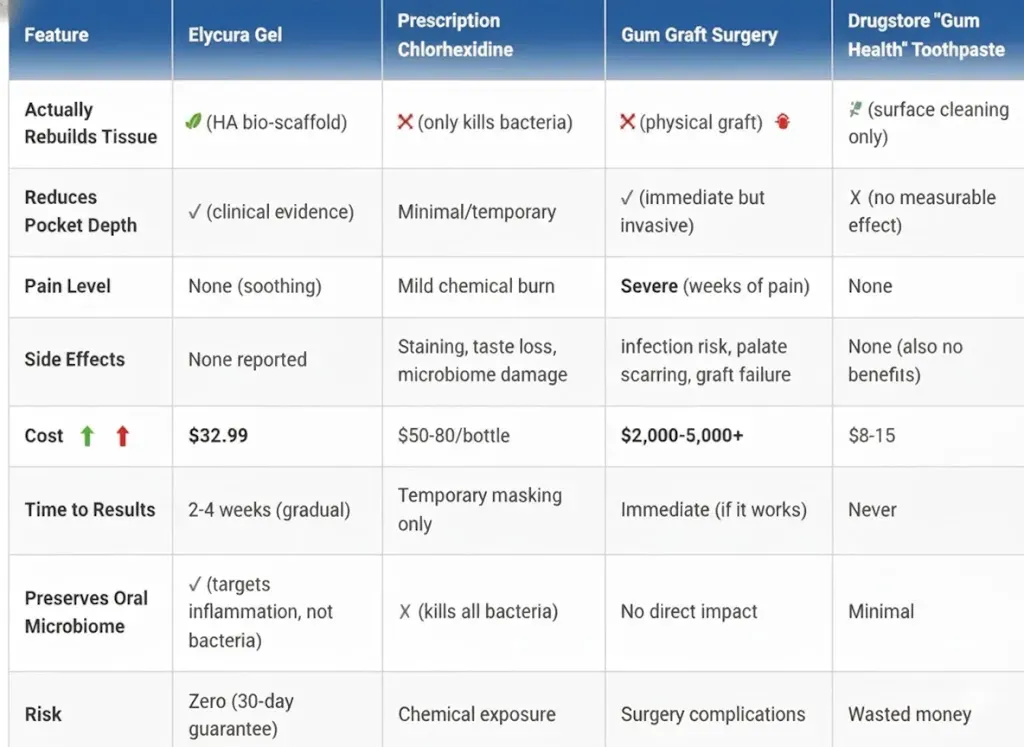Select the 'Prescription Chlorhexidine' column header
The image size is (1024, 747).
coord(448,35)
